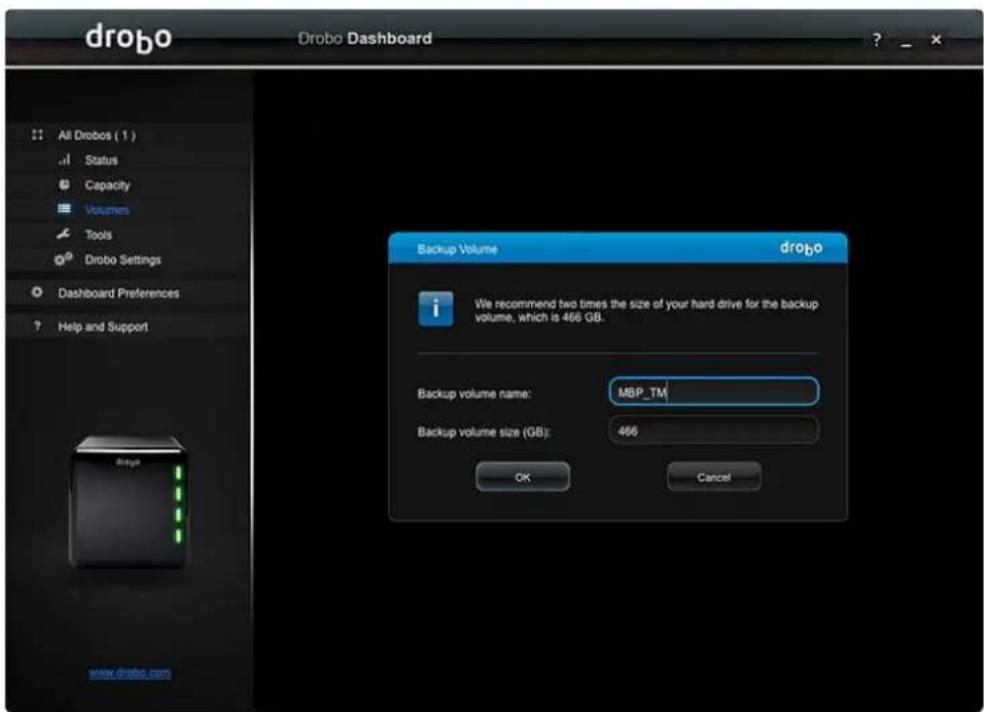Open the Status section
Screen dimensions: 984x712
(x=101, y=160)
